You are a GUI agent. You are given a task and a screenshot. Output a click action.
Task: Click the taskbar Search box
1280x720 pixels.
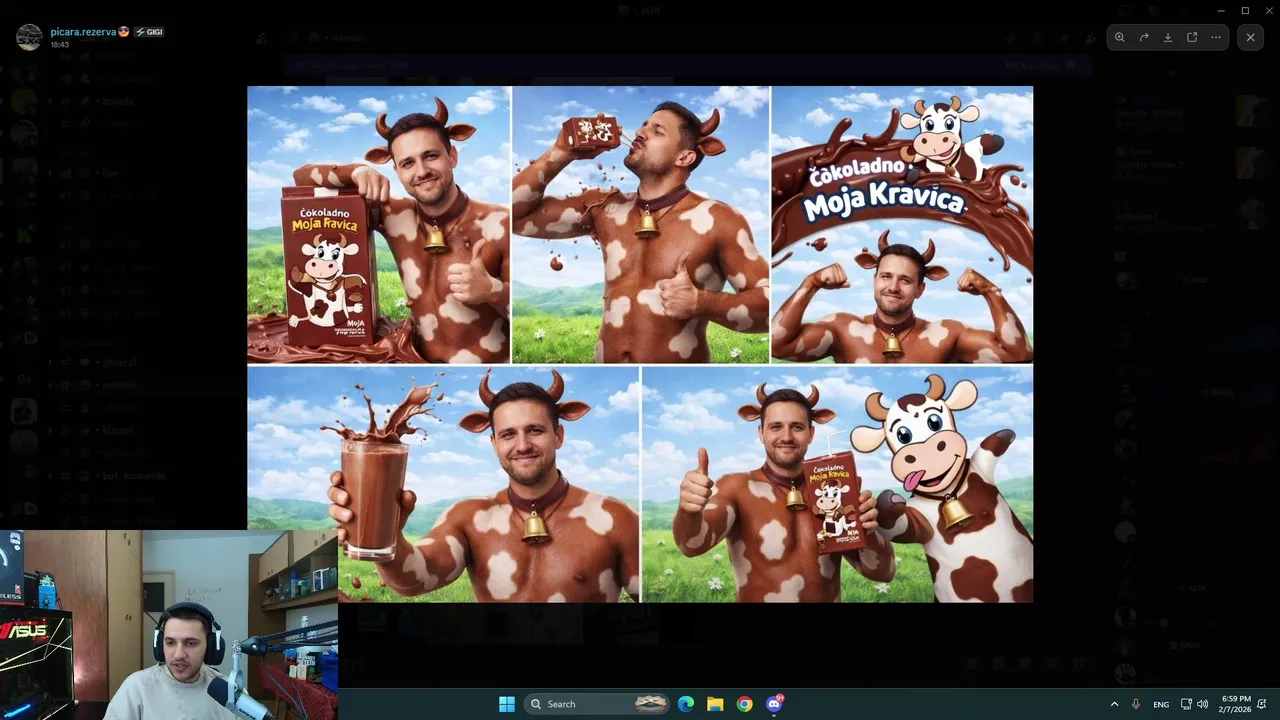point(597,704)
